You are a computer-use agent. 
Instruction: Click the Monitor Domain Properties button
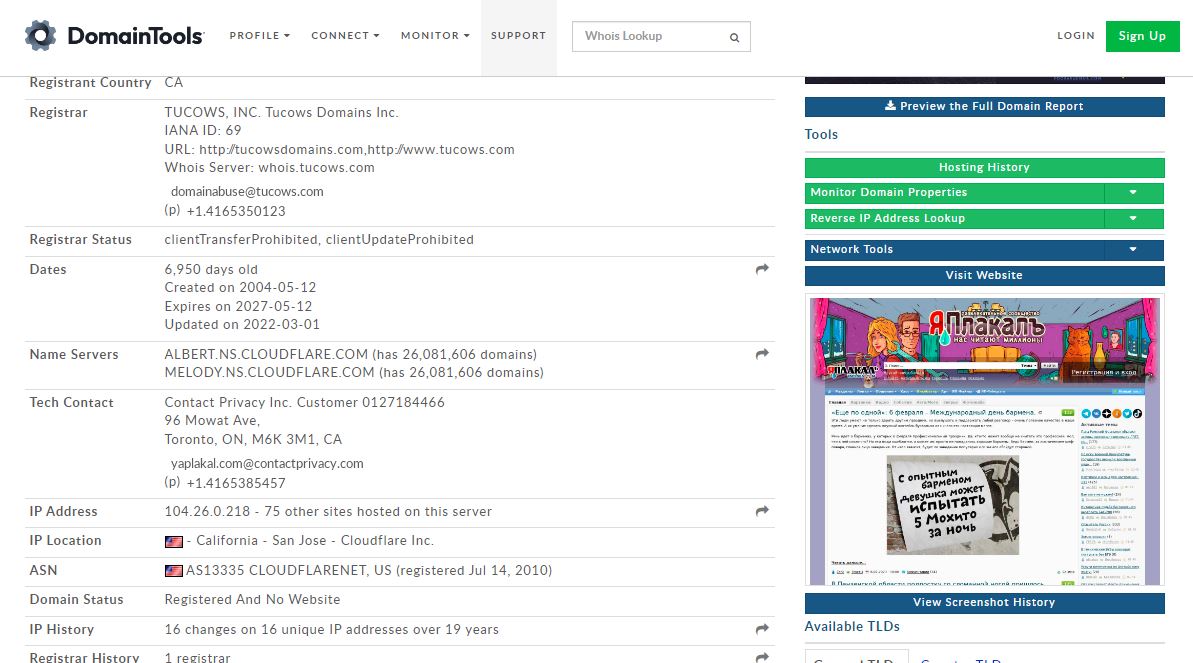click(x=955, y=193)
